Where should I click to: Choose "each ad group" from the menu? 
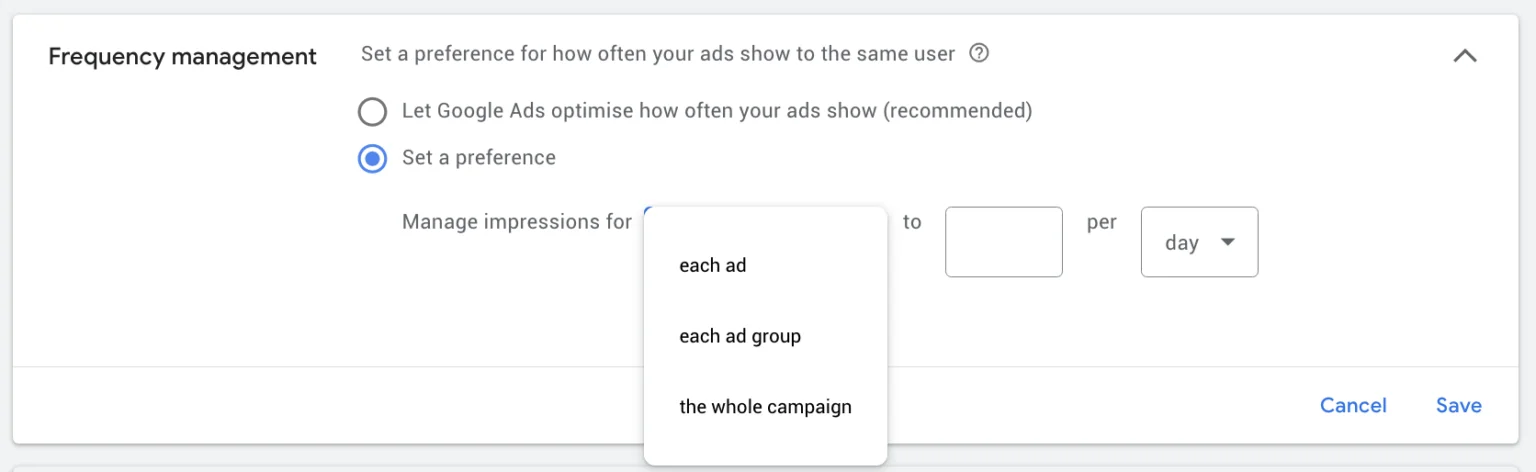click(x=740, y=336)
